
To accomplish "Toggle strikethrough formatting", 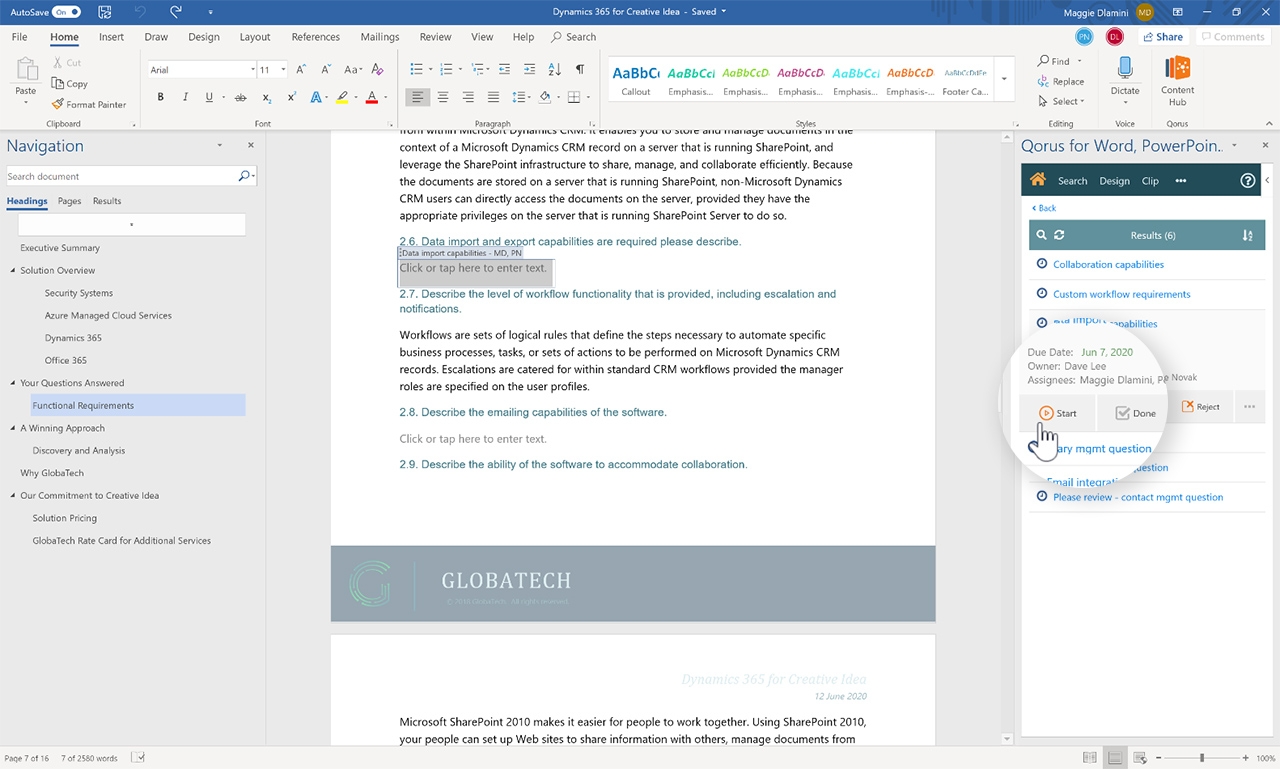I will click(240, 97).
